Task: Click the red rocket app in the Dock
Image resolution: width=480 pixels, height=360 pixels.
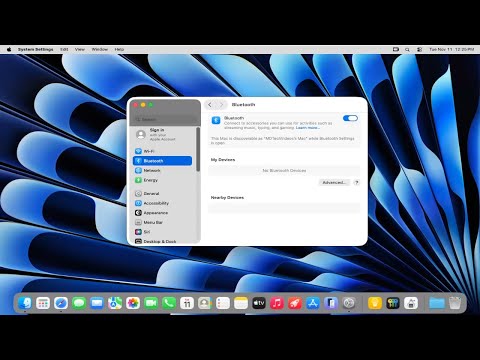Action: pos(295,303)
